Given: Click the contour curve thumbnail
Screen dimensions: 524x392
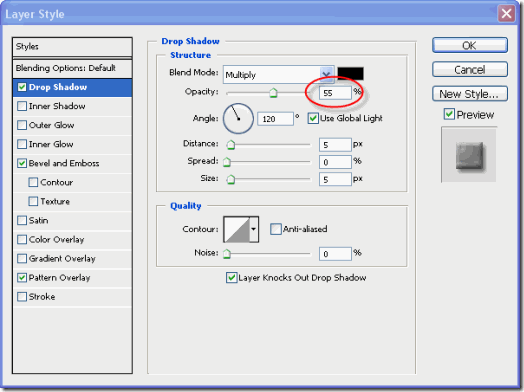Looking at the screenshot, I should pos(237,229).
